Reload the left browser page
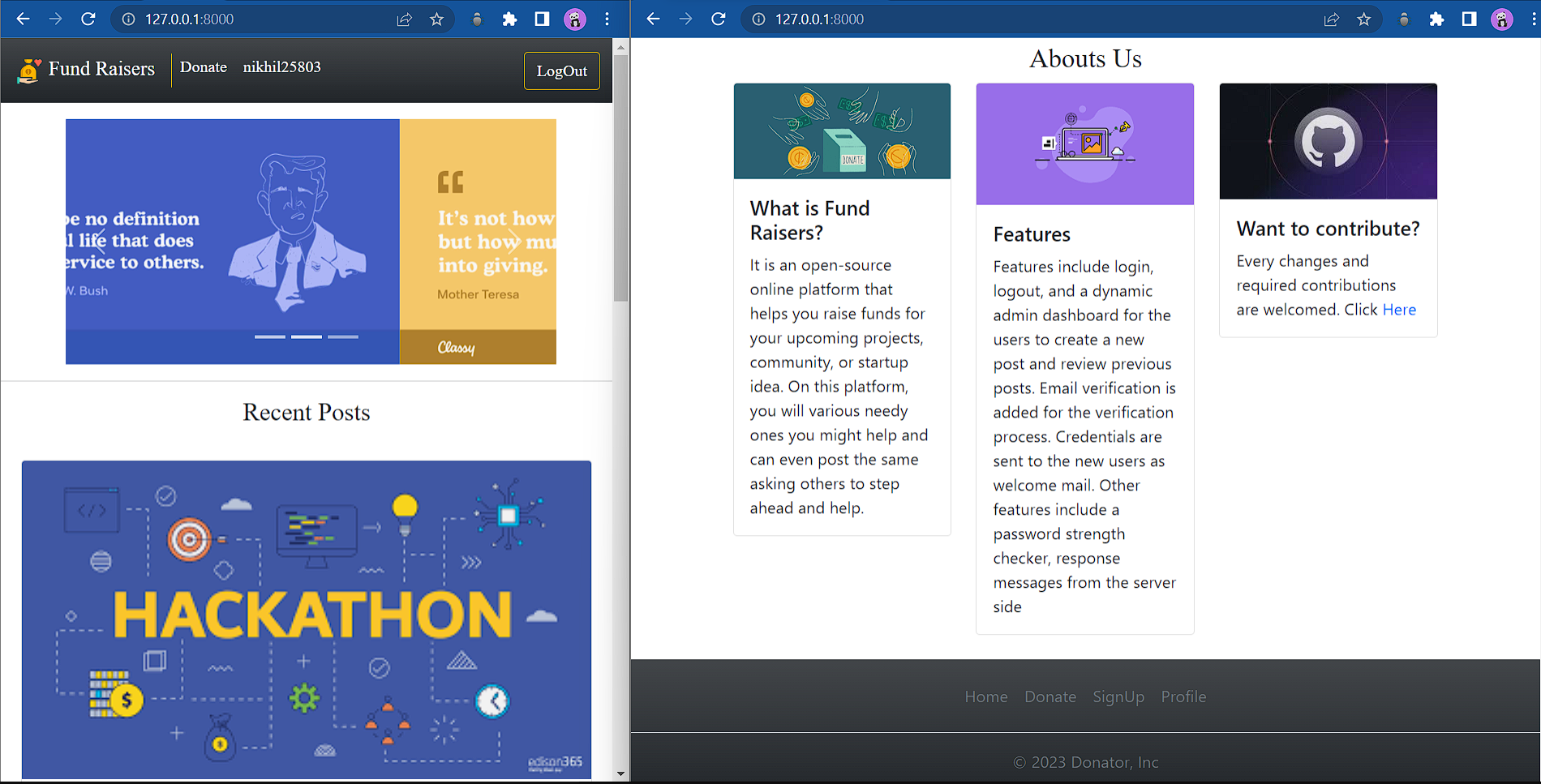Viewport: 1541px width, 784px height. [88, 19]
